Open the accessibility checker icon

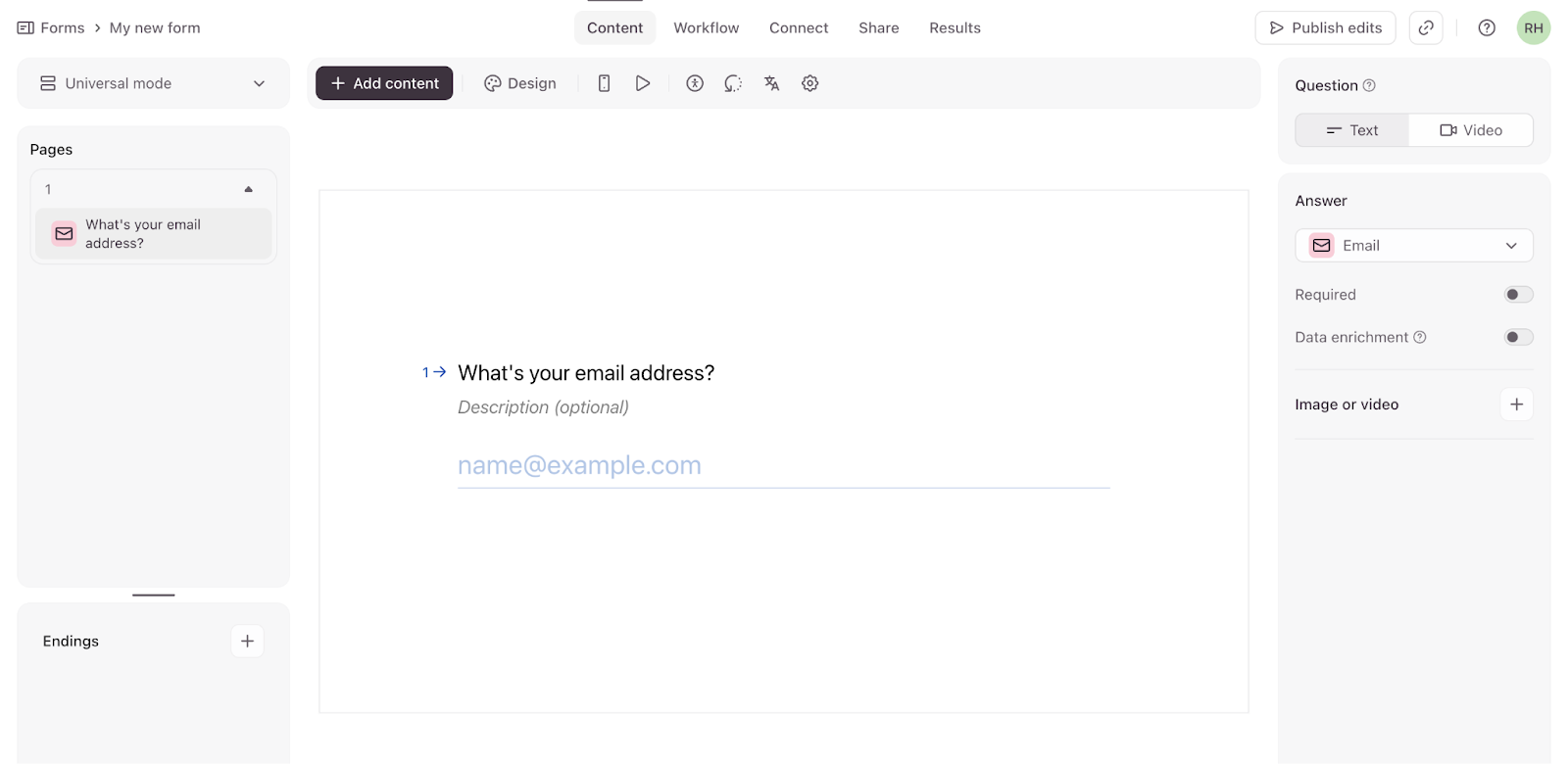pos(695,83)
